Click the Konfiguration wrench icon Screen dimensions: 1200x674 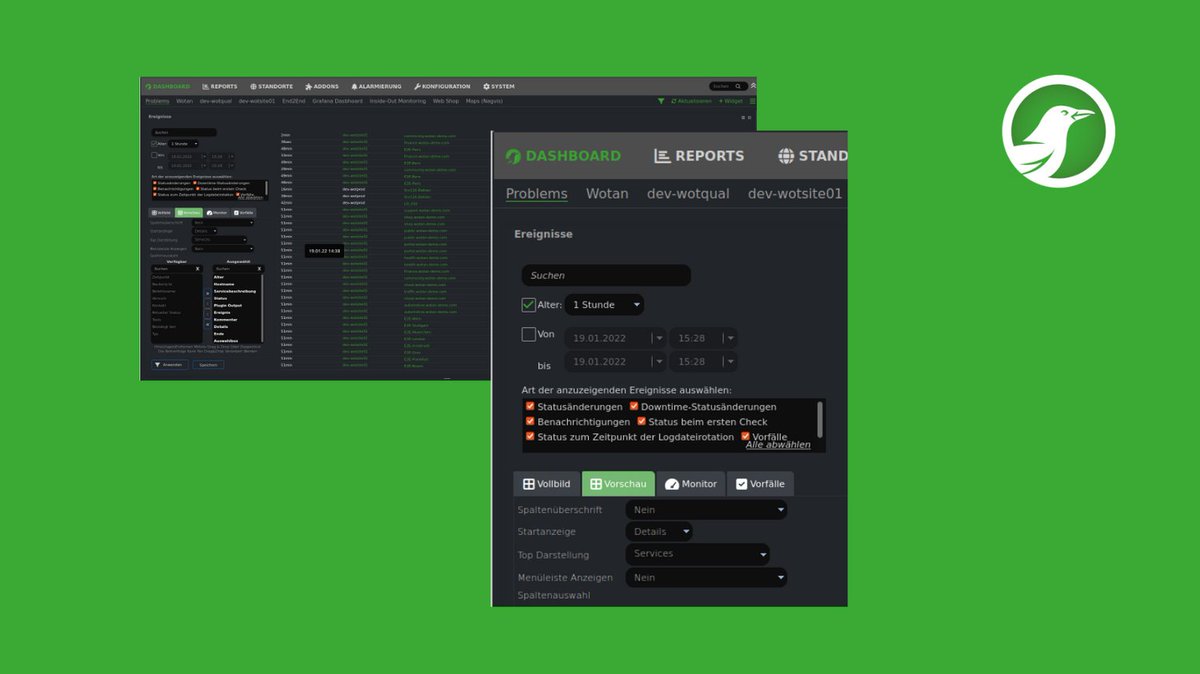coord(417,86)
